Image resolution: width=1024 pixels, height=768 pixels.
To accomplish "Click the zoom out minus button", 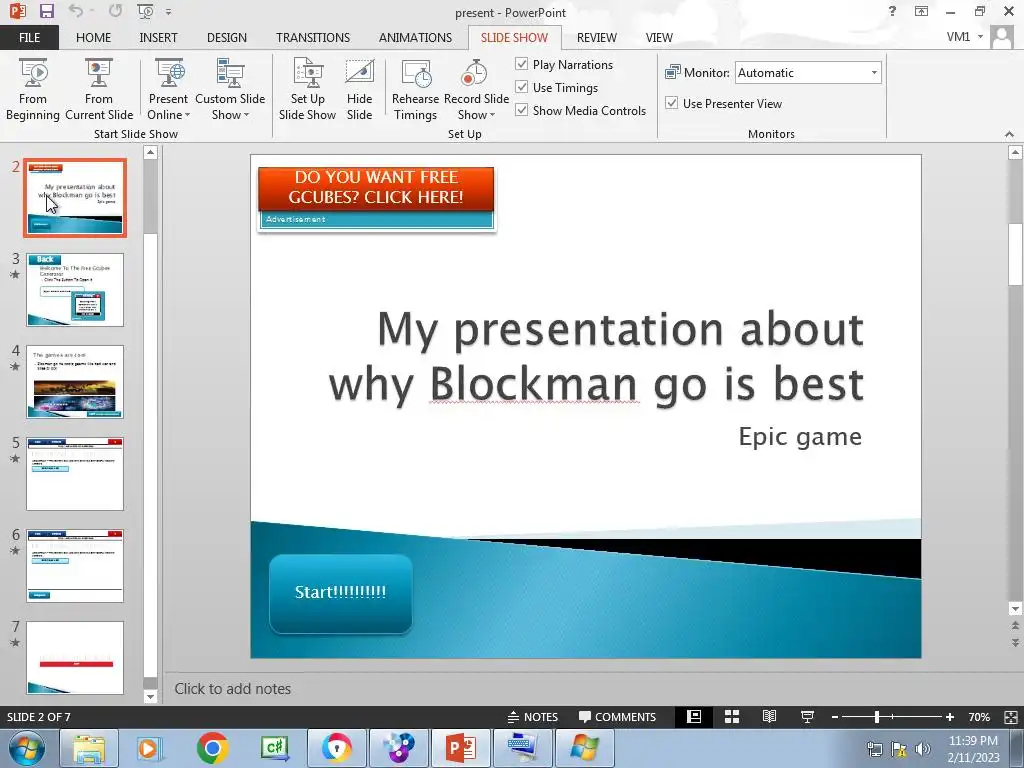I will coord(835,717).
